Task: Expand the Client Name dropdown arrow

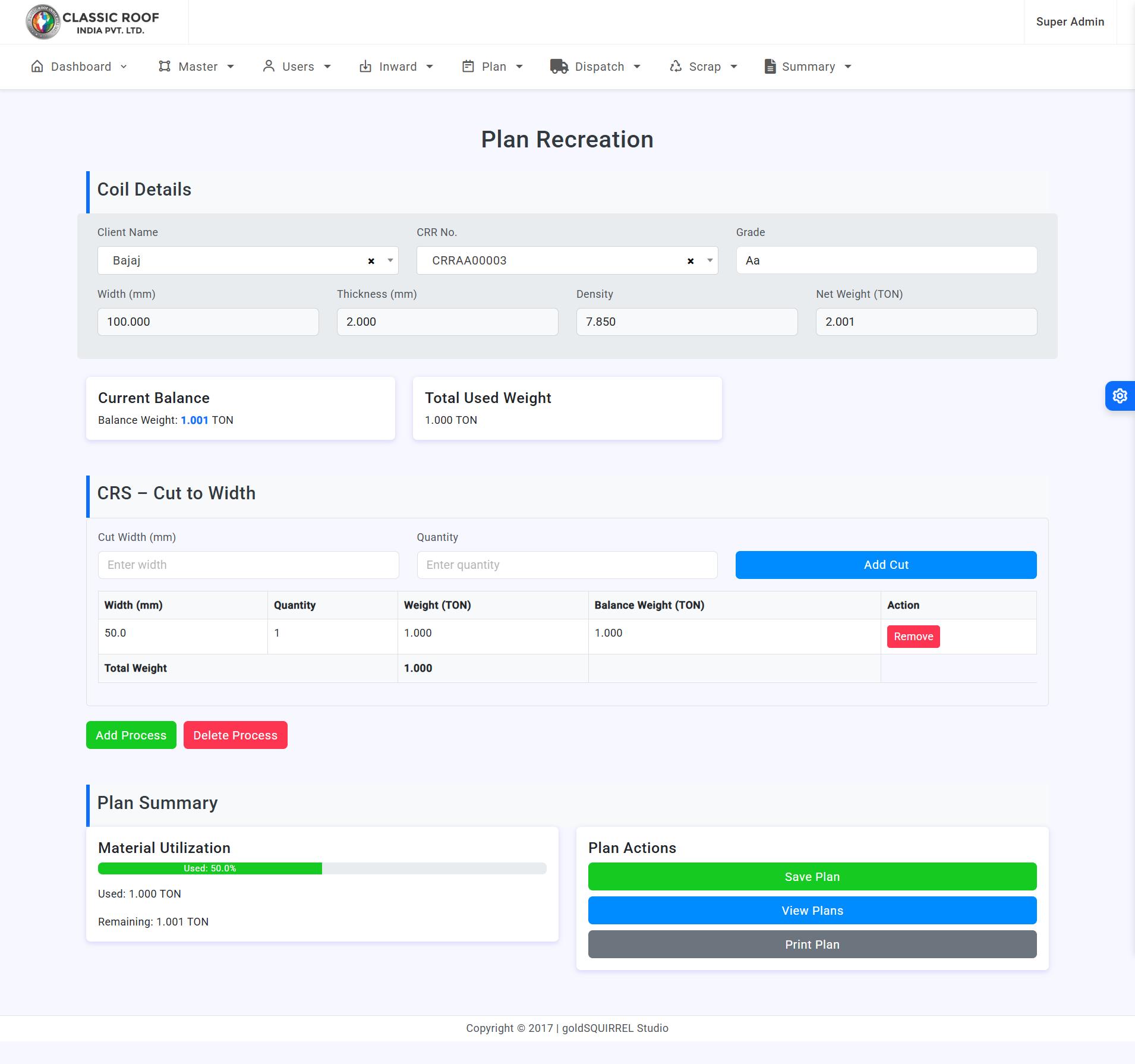Action: tap(390, 261)
